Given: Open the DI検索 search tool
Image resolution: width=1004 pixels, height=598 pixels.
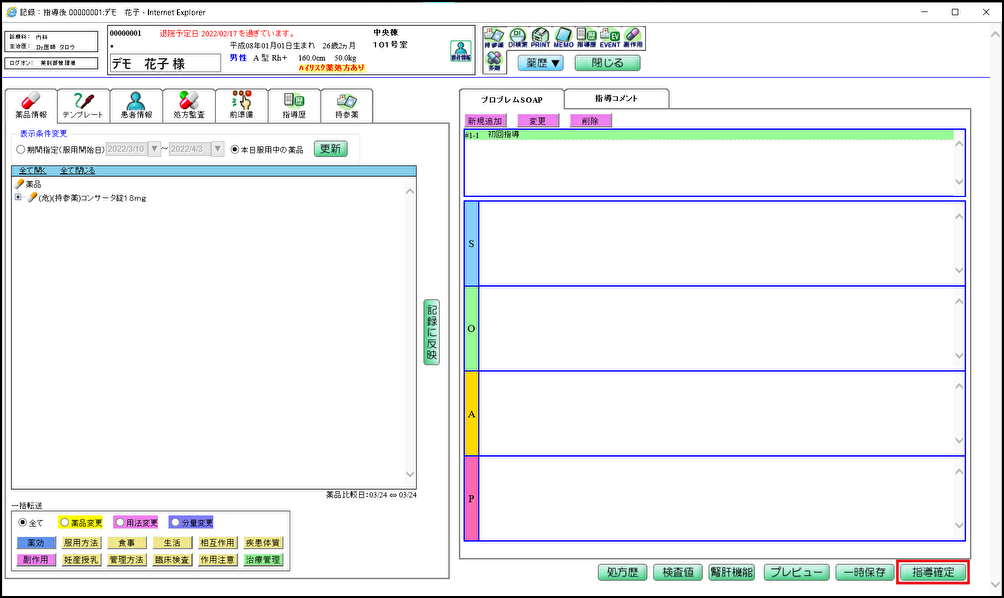Looking at the screenshot, I should tap(517, 34).
